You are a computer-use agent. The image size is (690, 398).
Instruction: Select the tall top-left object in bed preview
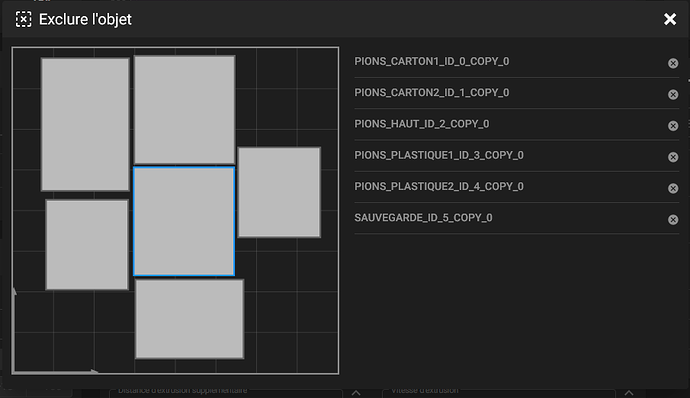(85, 125)
